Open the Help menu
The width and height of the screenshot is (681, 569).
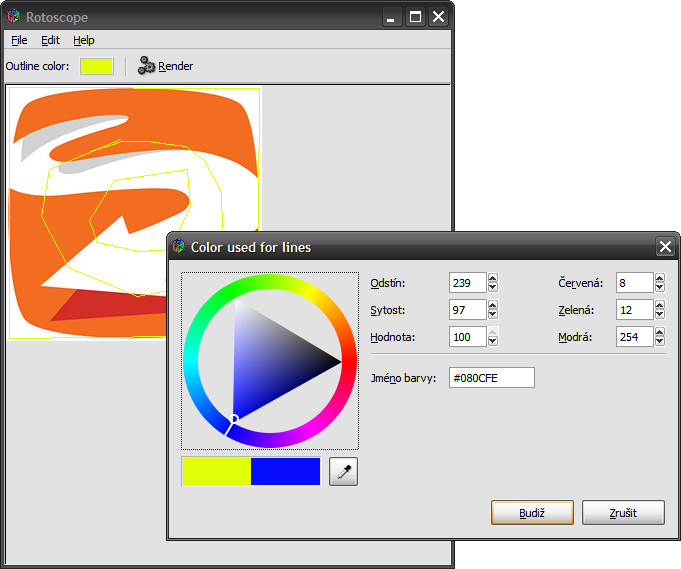point(84,40)
